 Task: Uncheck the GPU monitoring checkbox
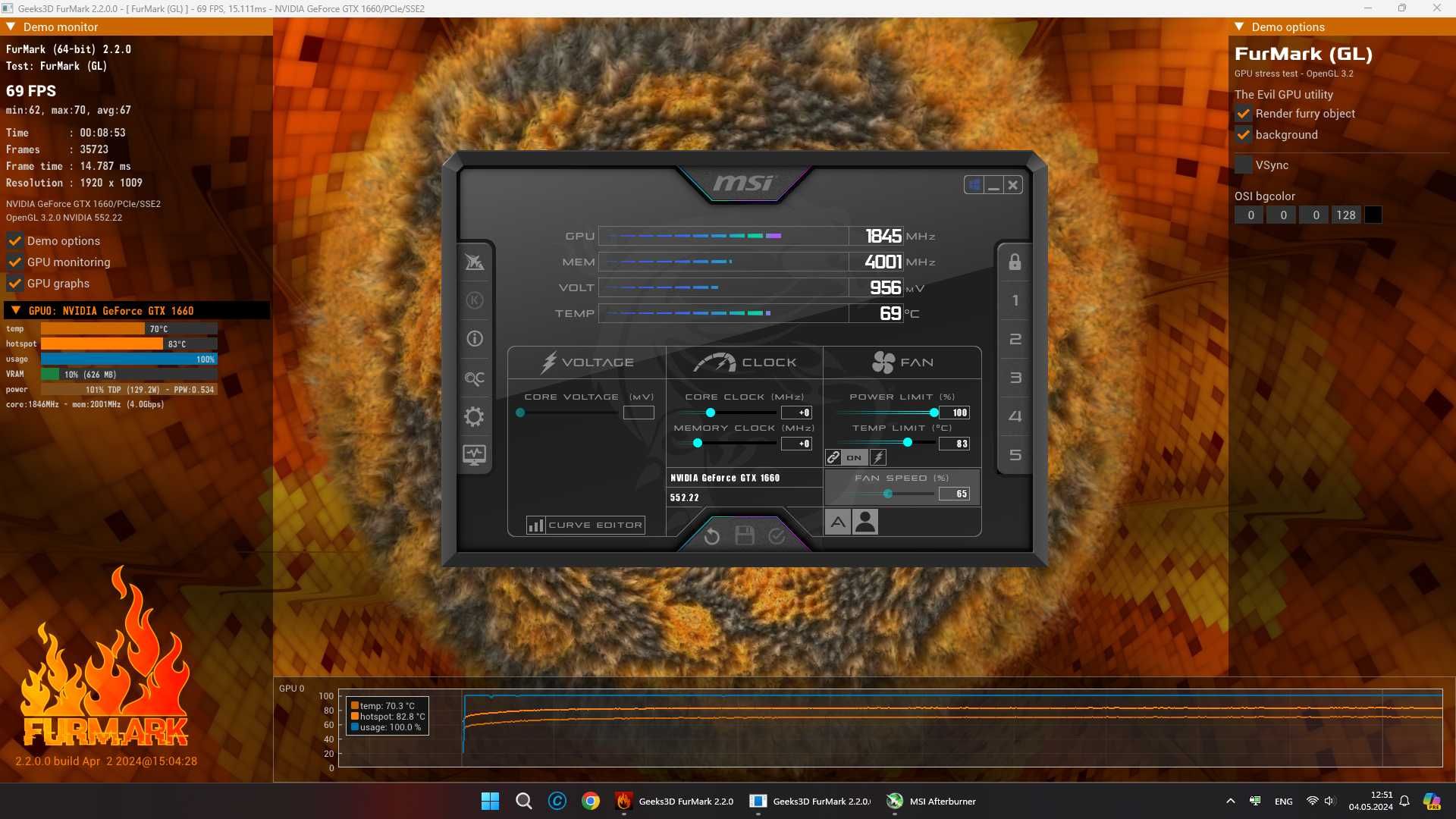14,262
